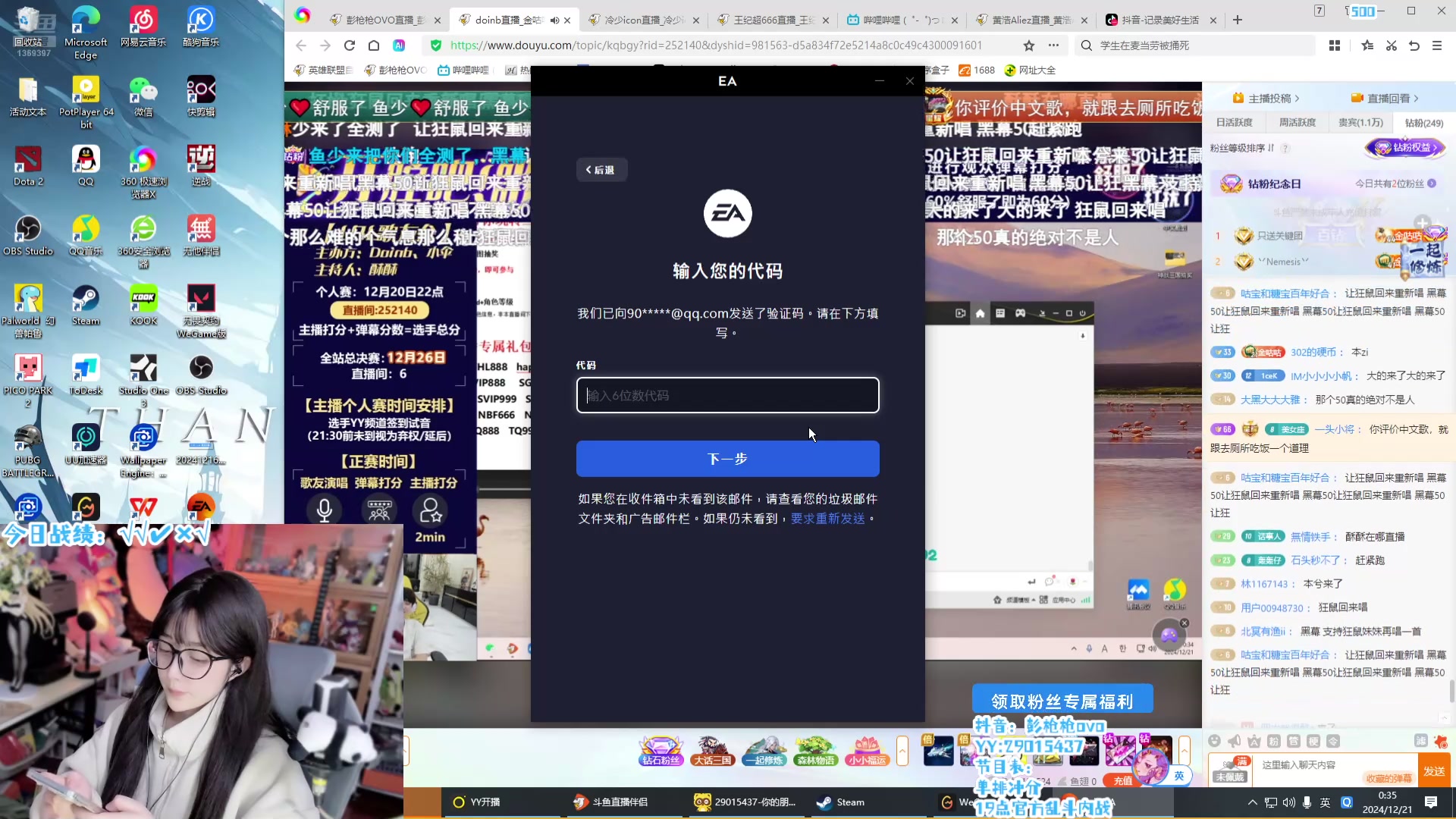Launch OBS Studio from the desktop
1456x819 pixels.
tap(28, 235)
